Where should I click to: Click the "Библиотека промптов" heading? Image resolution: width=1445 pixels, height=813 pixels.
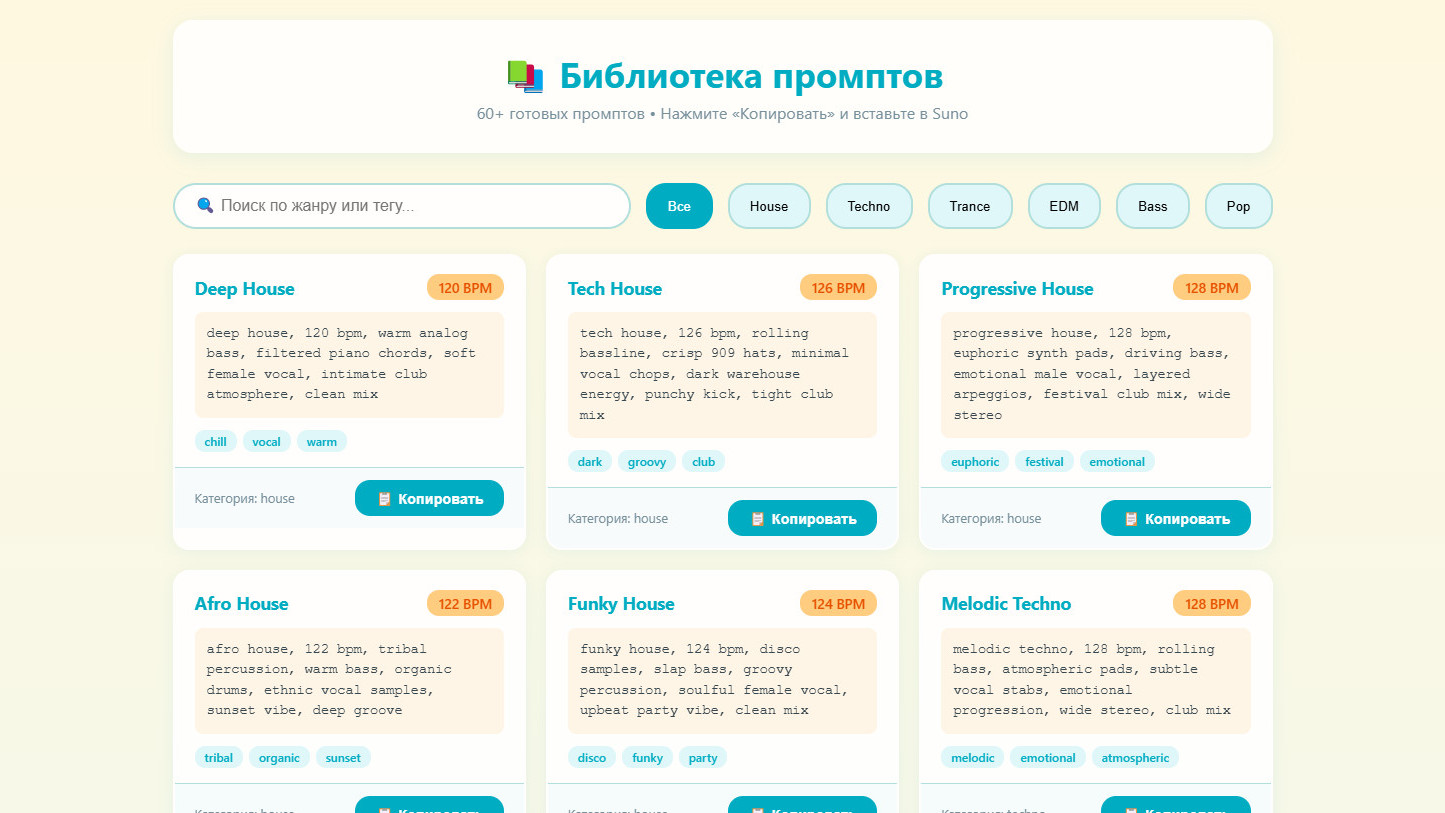tap(751, 76)
